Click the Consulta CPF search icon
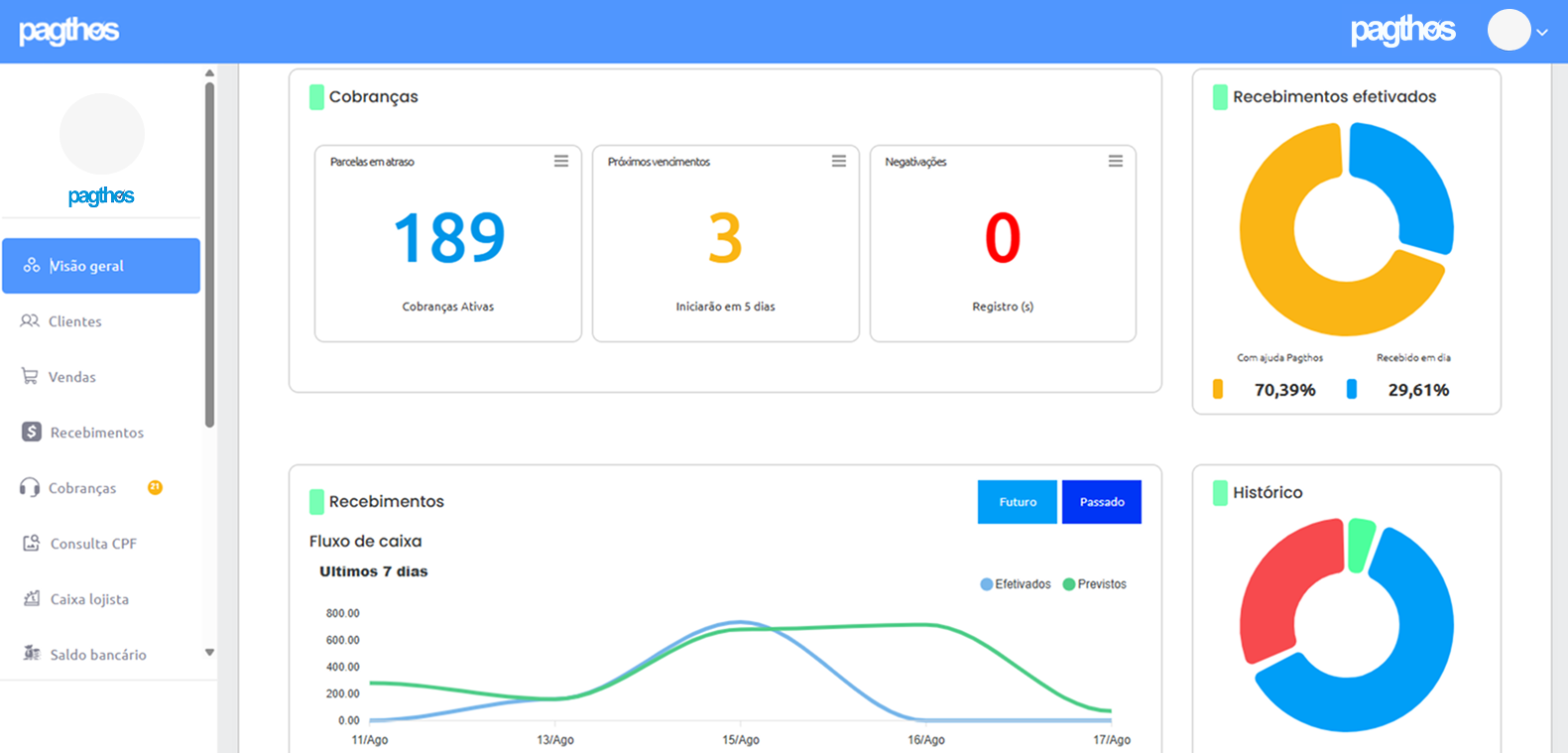Image resolution: width=1568 pixels, height=753 pixels. [32, 544]
